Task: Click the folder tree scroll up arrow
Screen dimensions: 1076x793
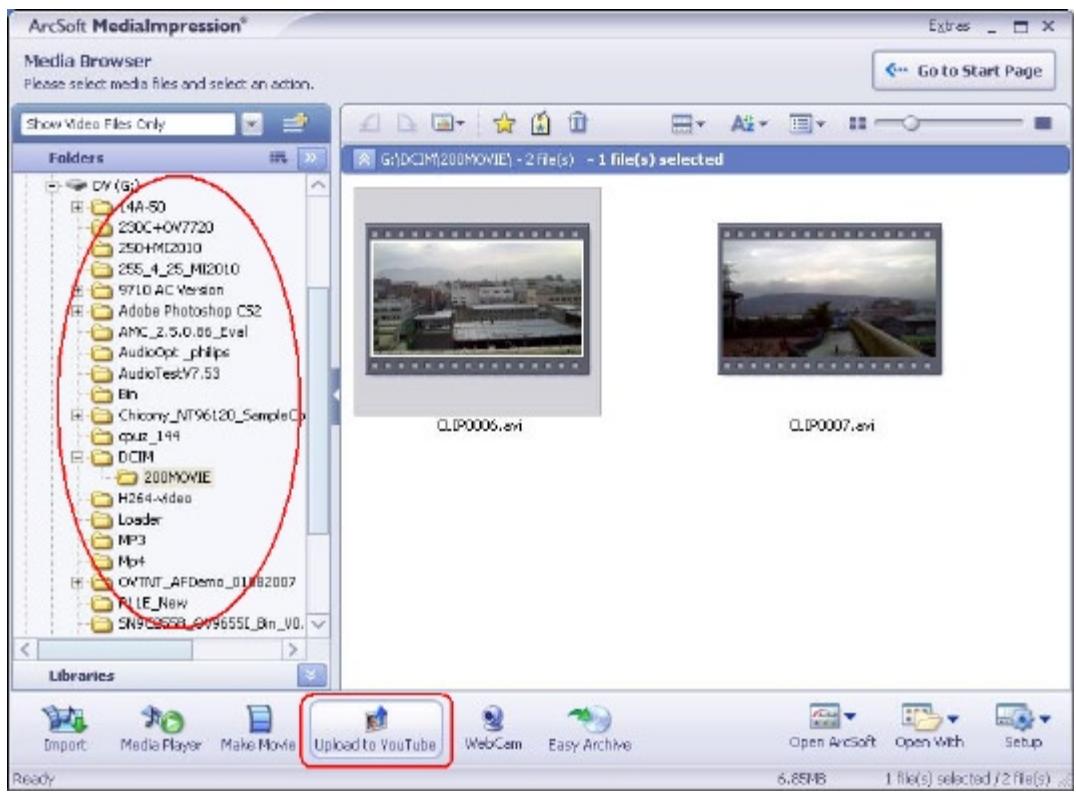Action: click(x=318, y=185)
